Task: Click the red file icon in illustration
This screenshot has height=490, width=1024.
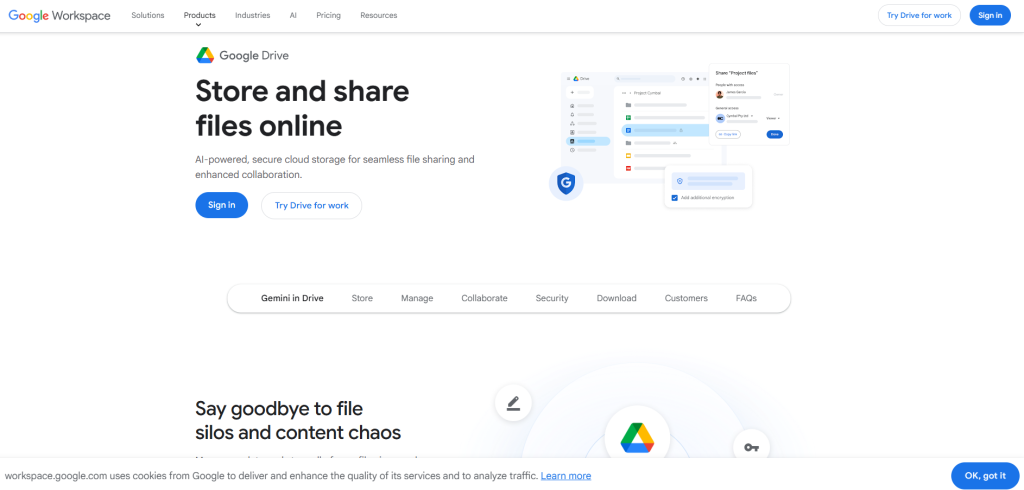Action: coord(628,169)
